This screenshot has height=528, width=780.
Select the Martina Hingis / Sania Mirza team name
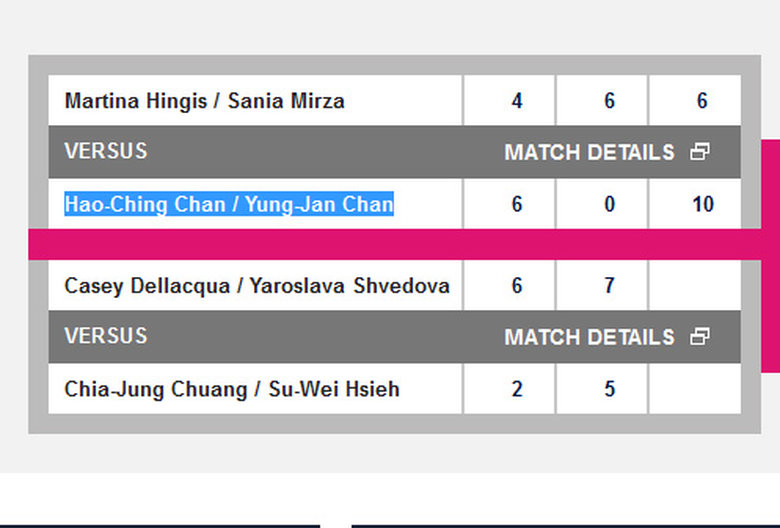(x=204, y=101)
